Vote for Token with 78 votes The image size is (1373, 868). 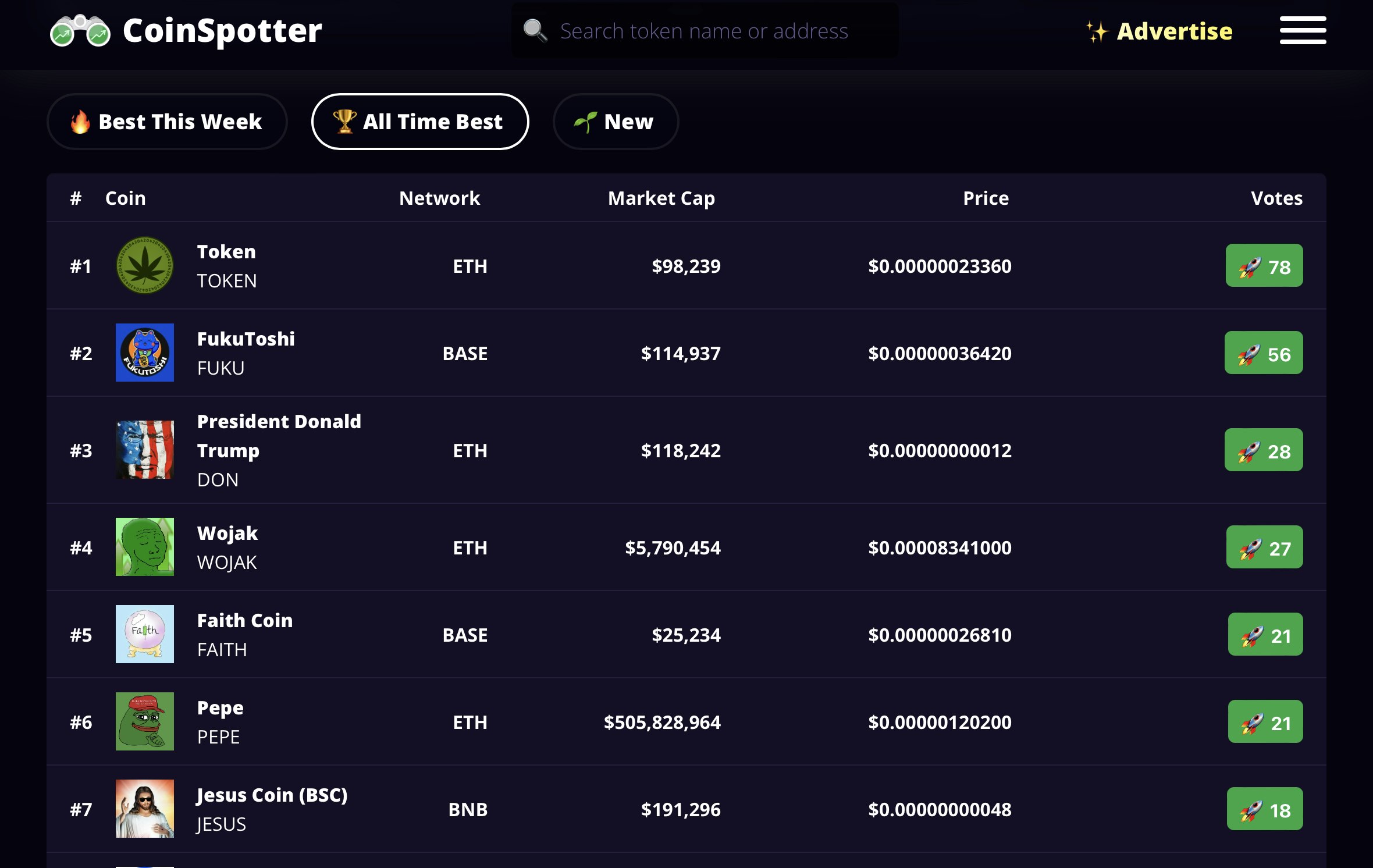1264,265
